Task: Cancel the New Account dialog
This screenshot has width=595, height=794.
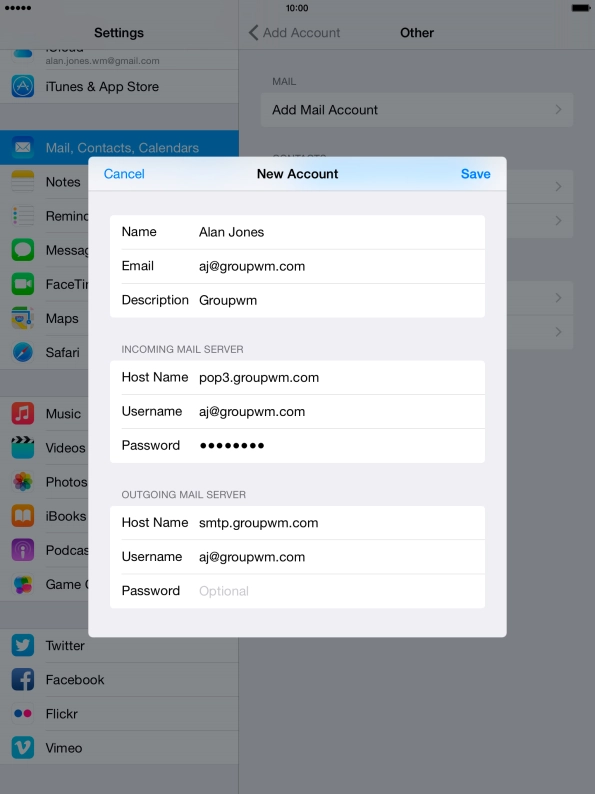Action: pos(124,174)
